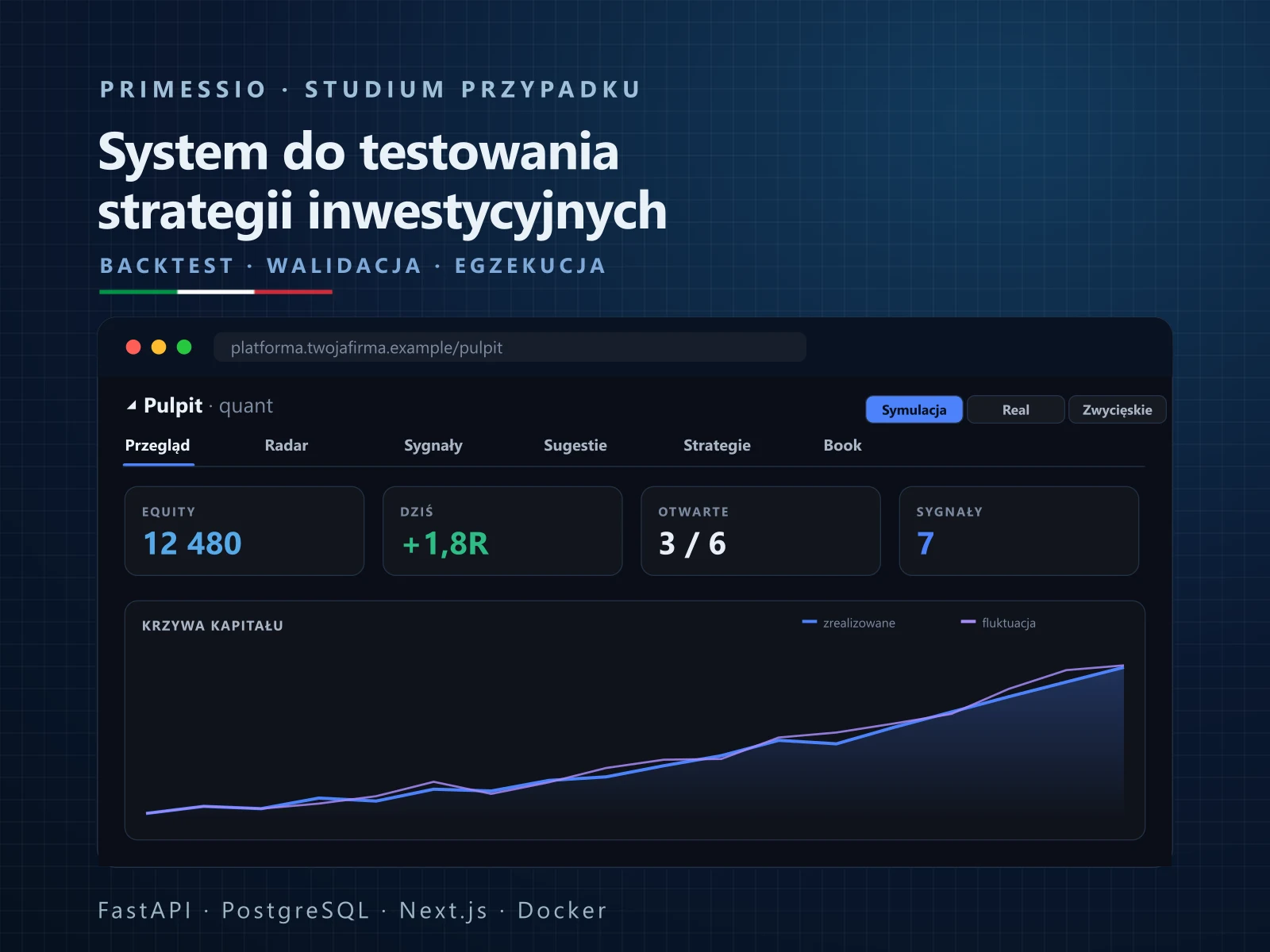Click the Equity card value 12 480
Image resolution: width=1270 pixels, height=952 pixels.
pos(192,544)
